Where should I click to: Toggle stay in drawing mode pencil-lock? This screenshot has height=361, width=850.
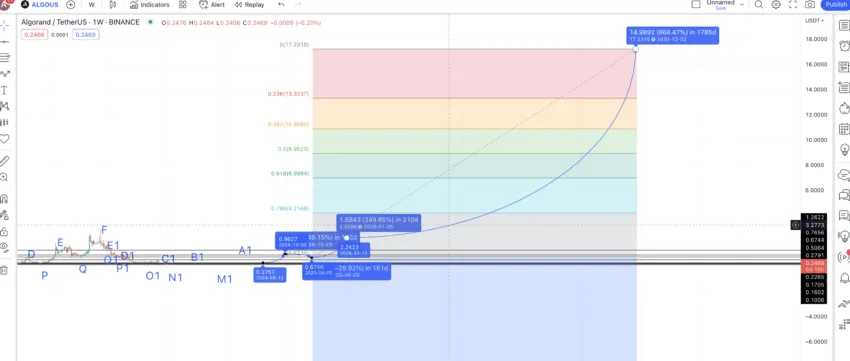pos(5,215)
